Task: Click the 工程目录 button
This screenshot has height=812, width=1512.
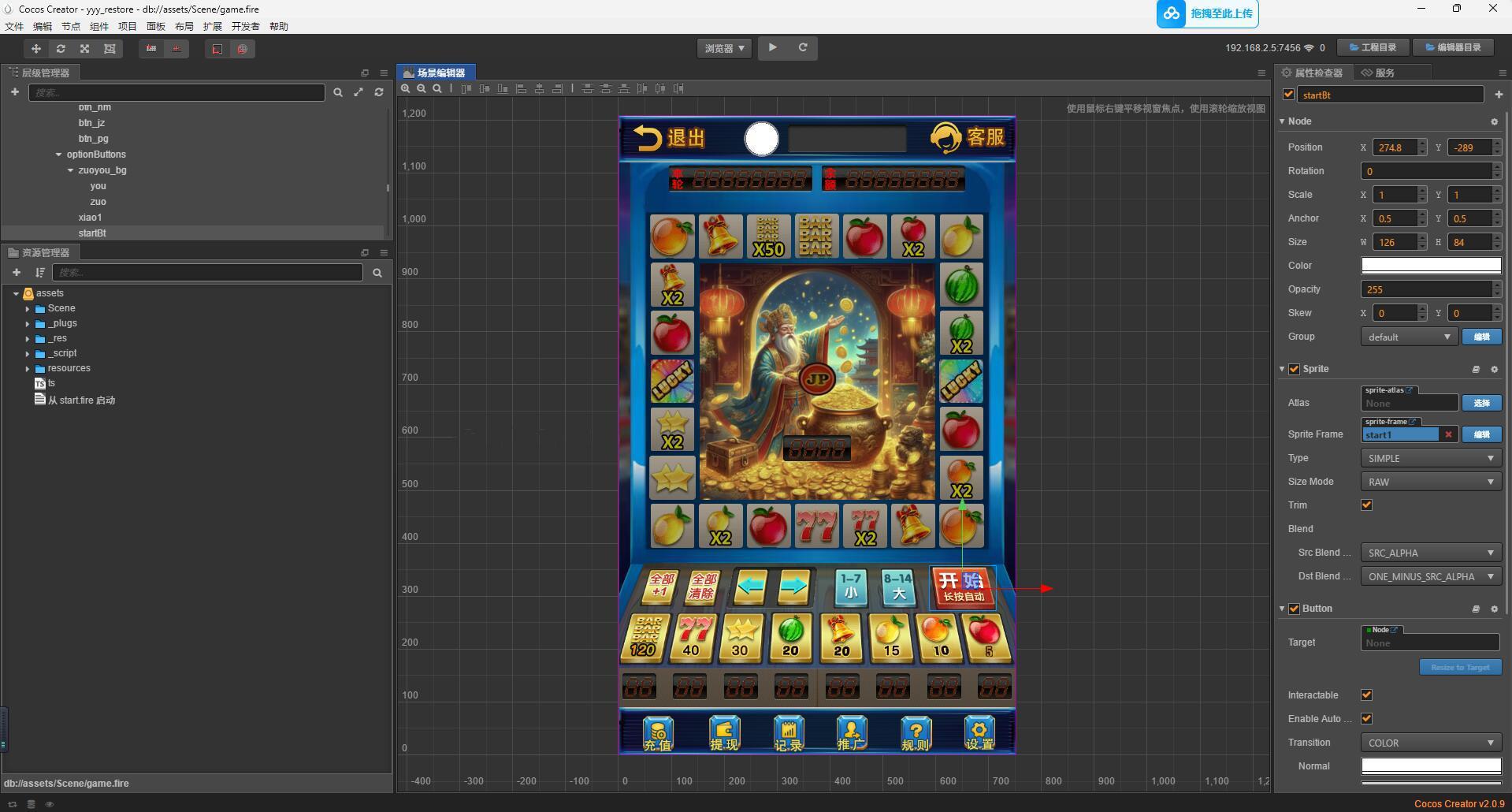Action: tap(1373, 47)
